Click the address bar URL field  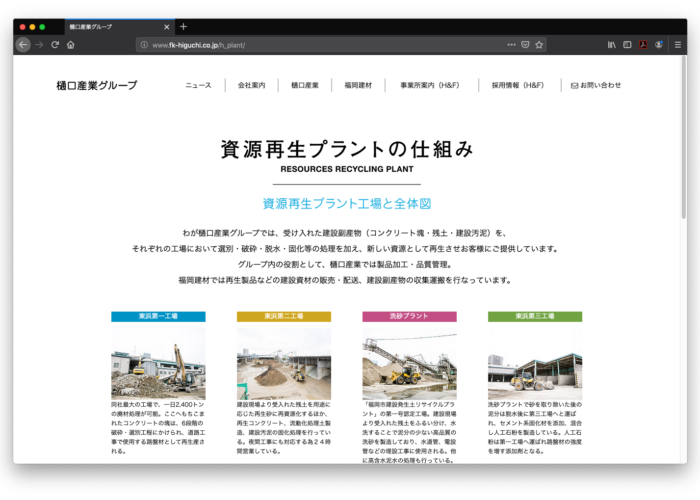click(320, 45)
